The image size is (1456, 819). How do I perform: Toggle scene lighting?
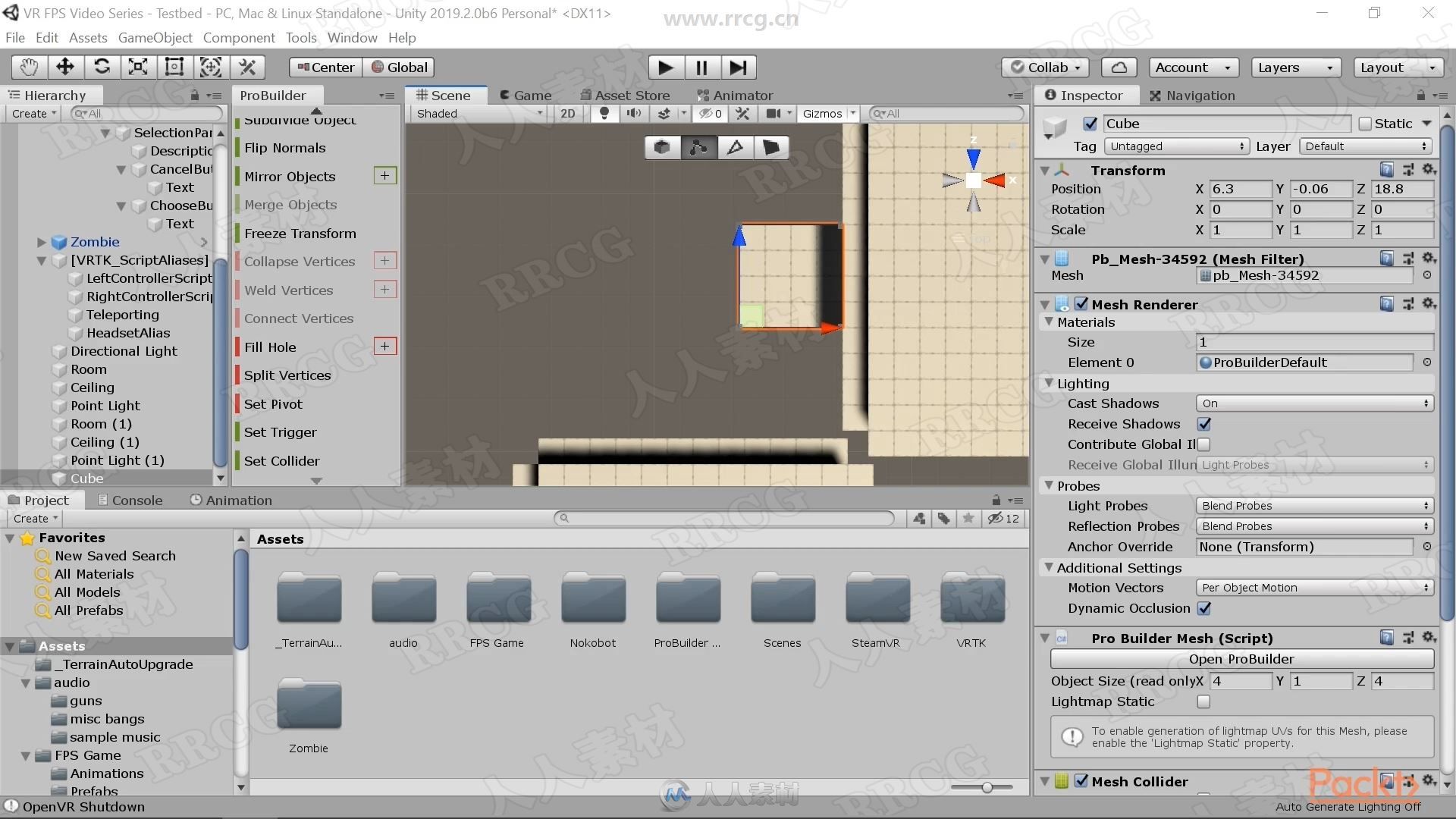pos(604,114)
